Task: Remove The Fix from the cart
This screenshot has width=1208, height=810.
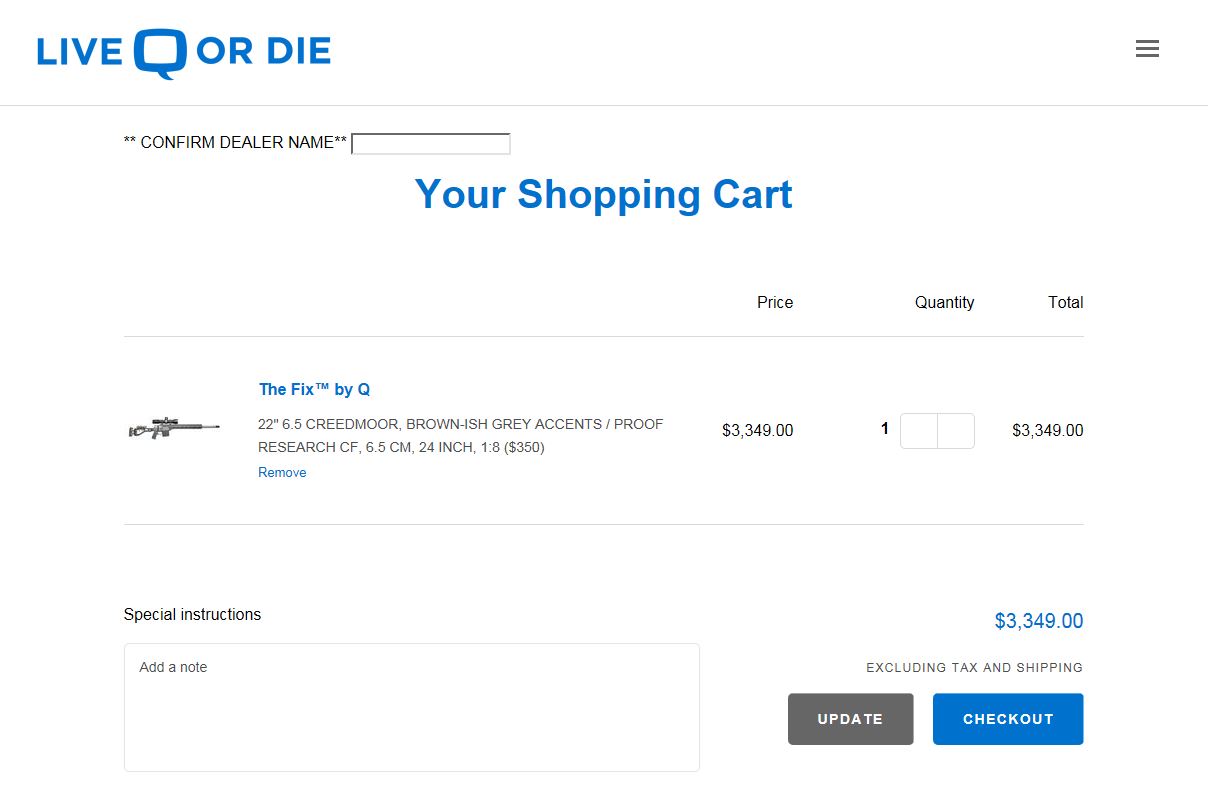Action: click(x=282, y=472)
